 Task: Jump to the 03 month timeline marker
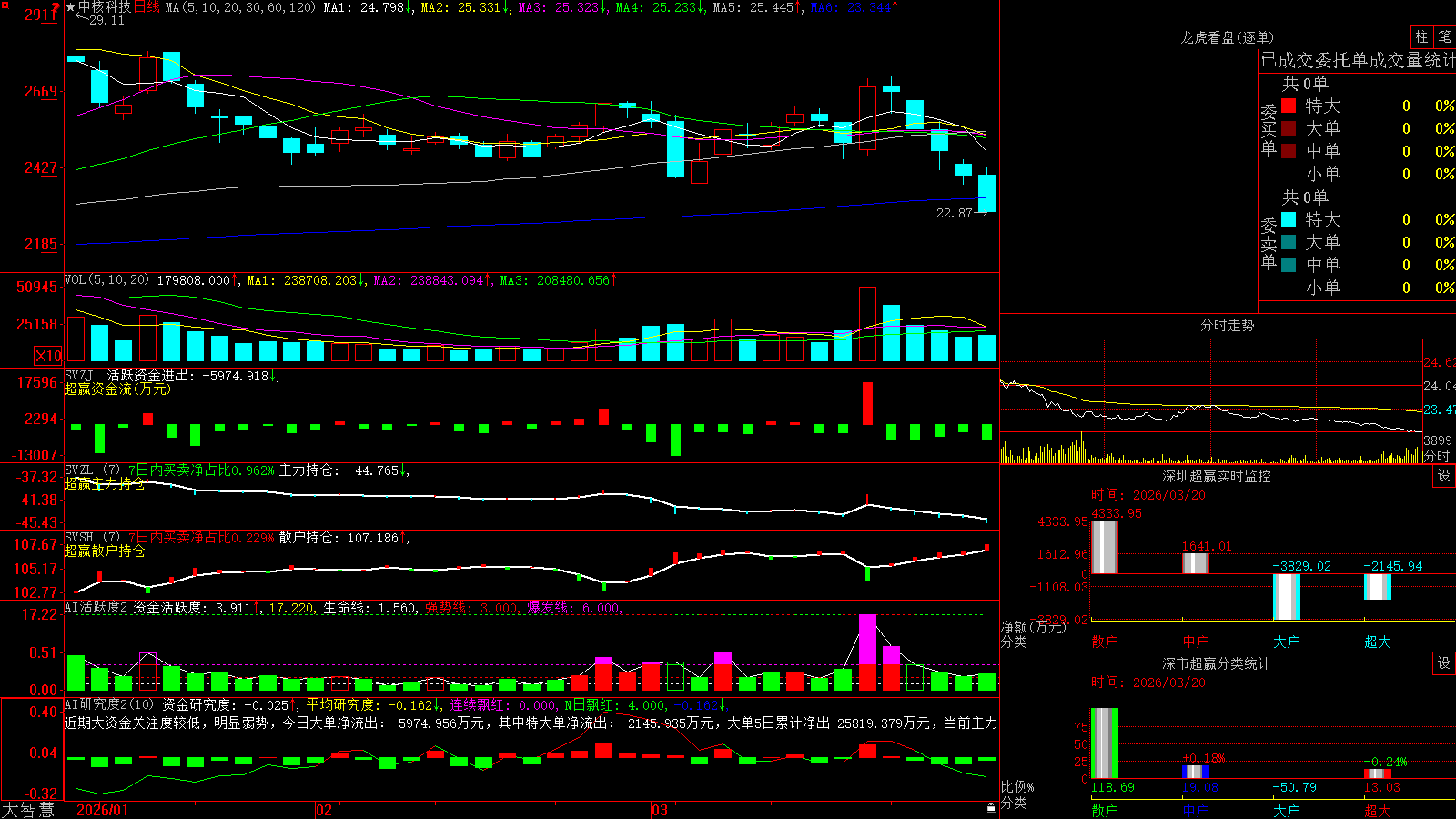[660, 810]
